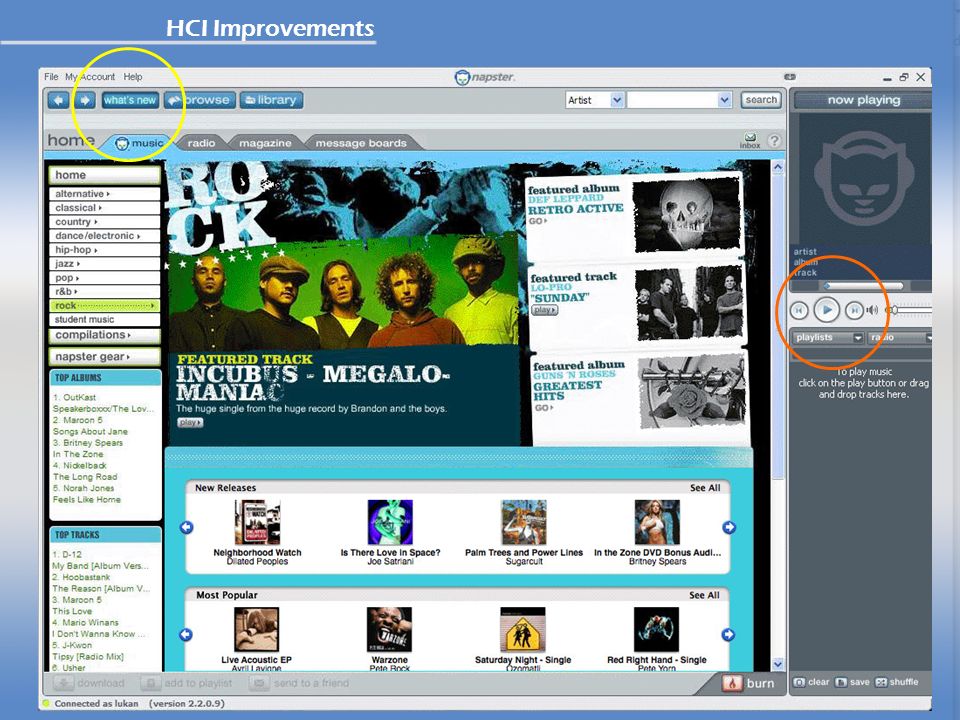Image resolution: width=960 pixels, height=720 pixels.
Task: Expand the alternative genre submenu
Action: (104, 193)
